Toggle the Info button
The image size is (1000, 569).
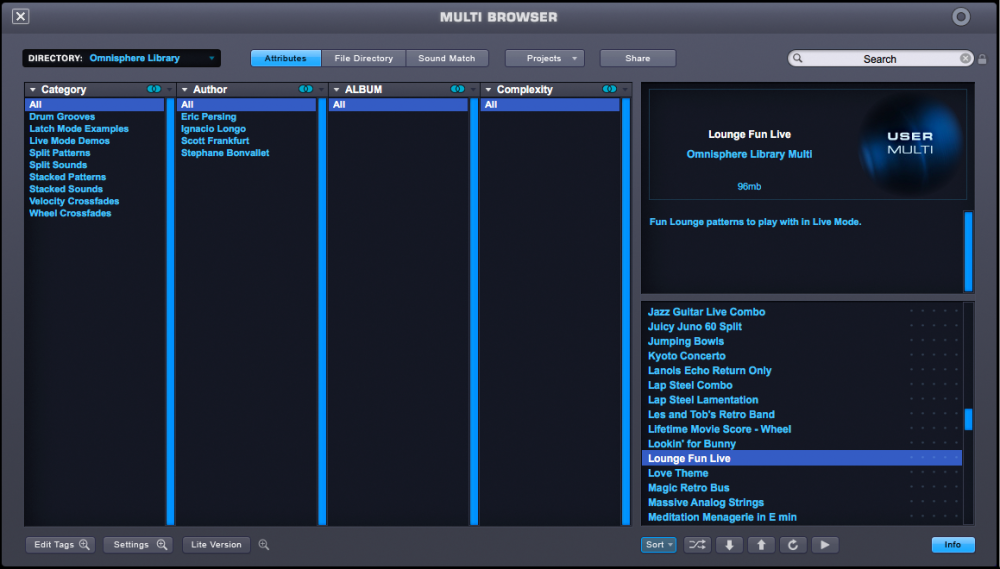pos(953,545)
